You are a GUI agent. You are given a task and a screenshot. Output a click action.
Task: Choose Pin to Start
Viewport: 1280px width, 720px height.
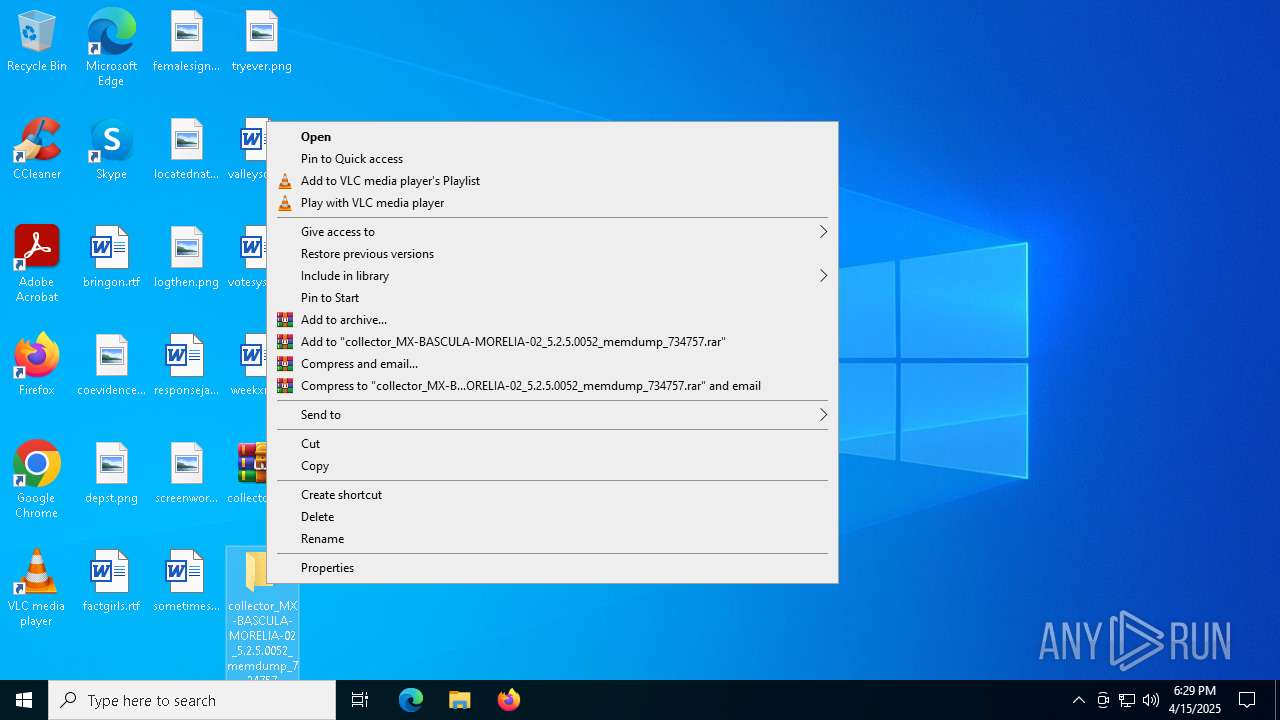(552, 298)
